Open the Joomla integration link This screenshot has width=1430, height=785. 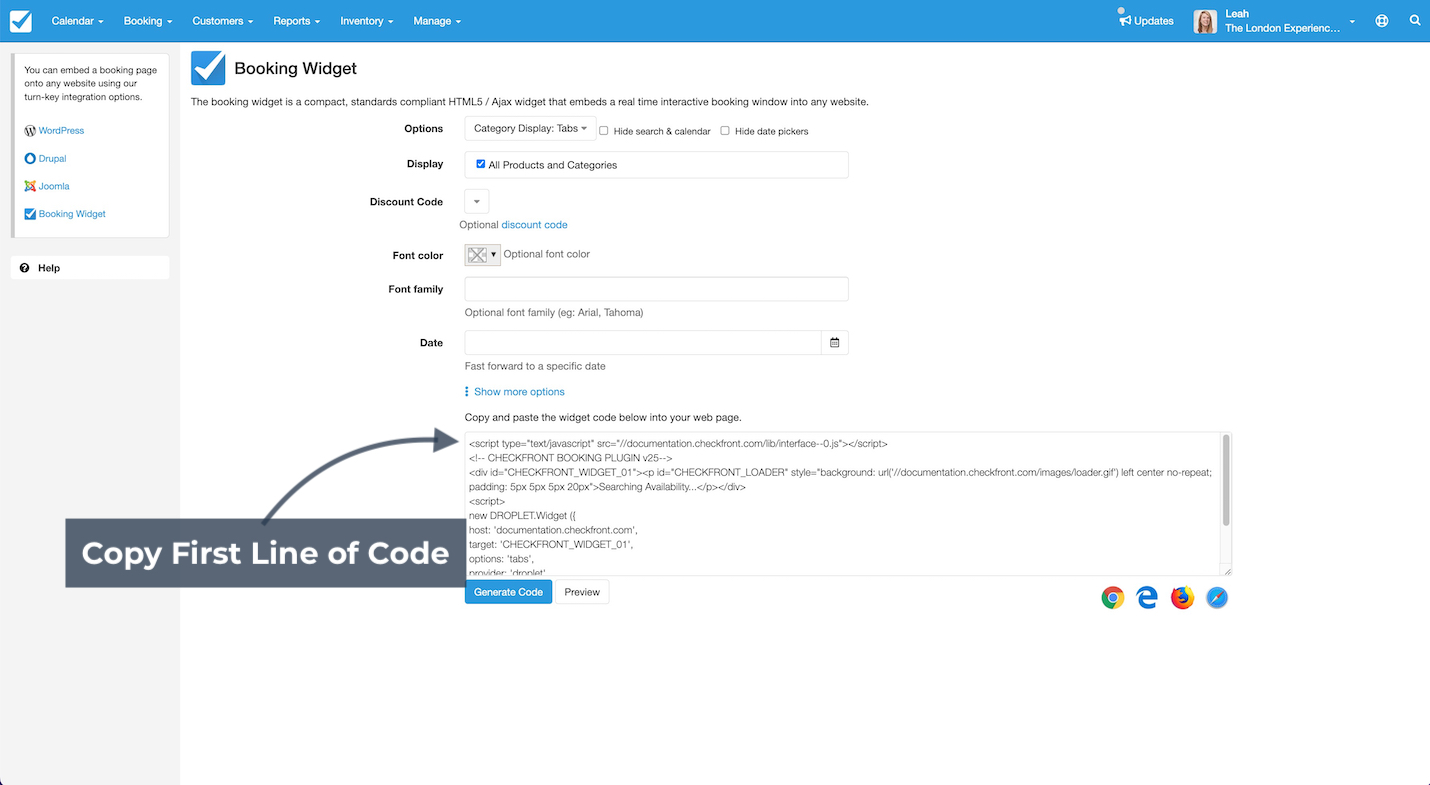(54, 186)
